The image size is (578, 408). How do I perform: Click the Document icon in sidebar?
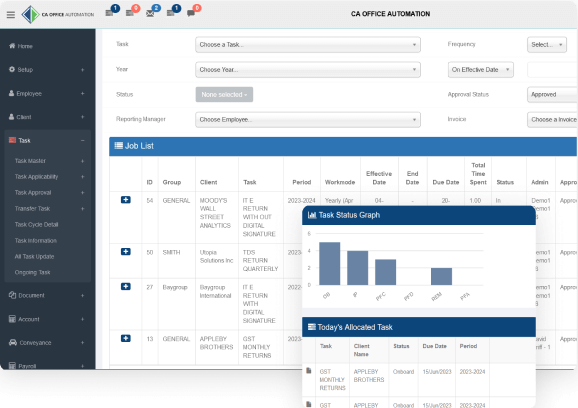pos(13,295)
